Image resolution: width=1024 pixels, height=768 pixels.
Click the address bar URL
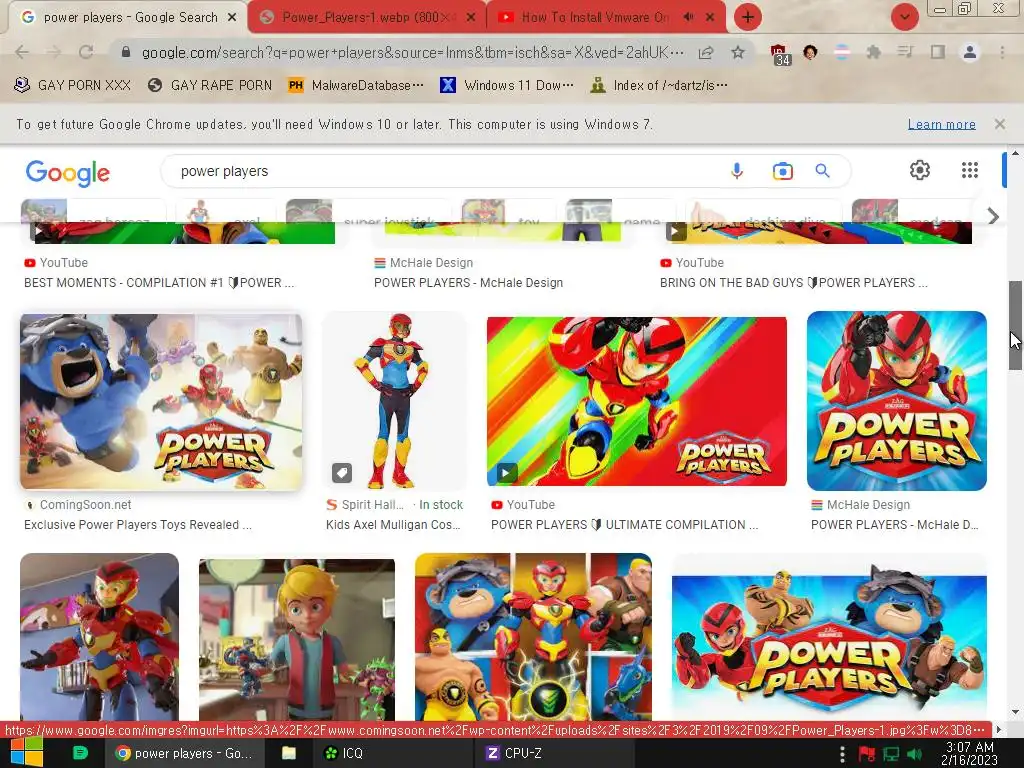(x=413, y=52)
